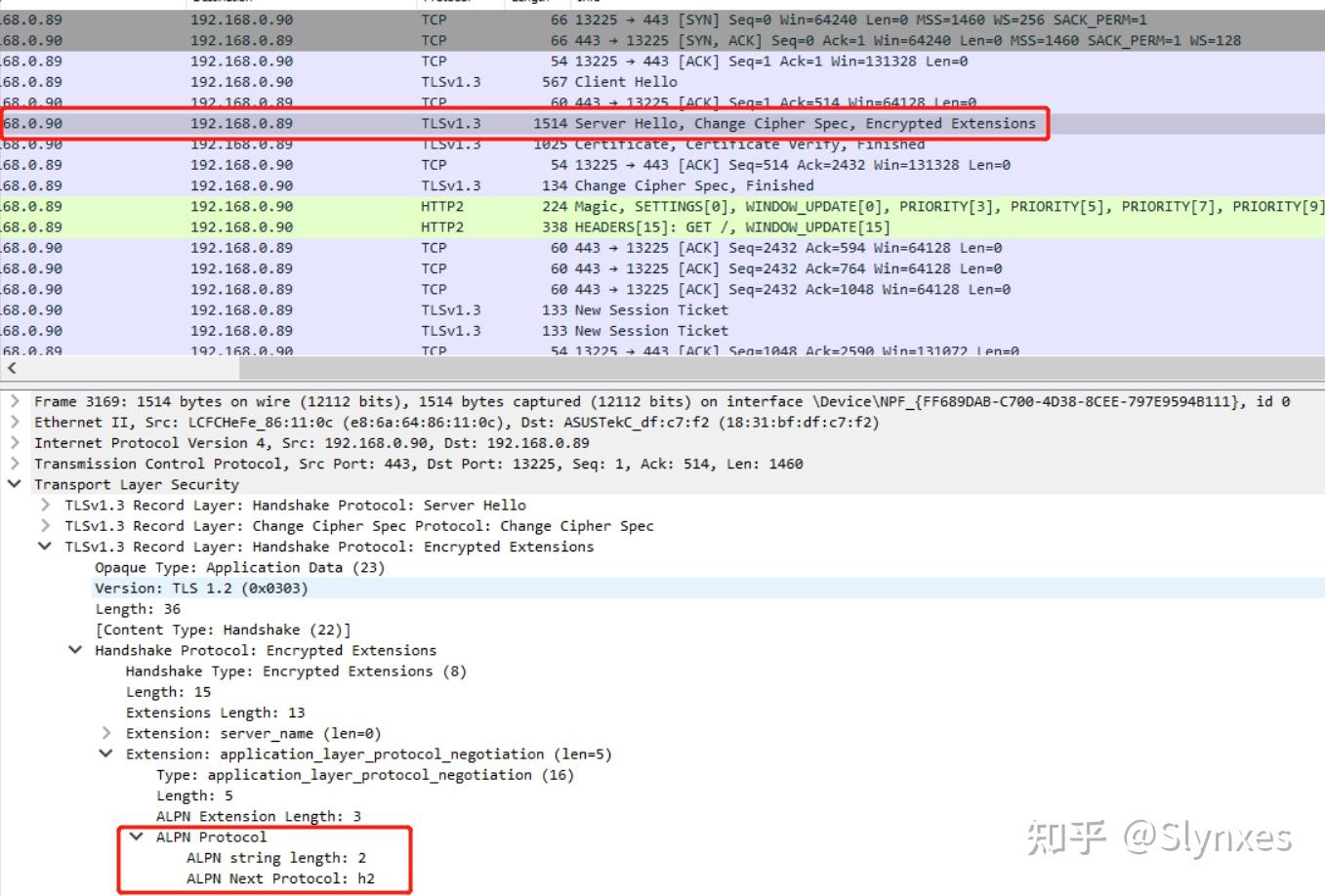
Task: Collapse Handshake Protocol: Encrypted Extensions
Action: tap(76, 650)
